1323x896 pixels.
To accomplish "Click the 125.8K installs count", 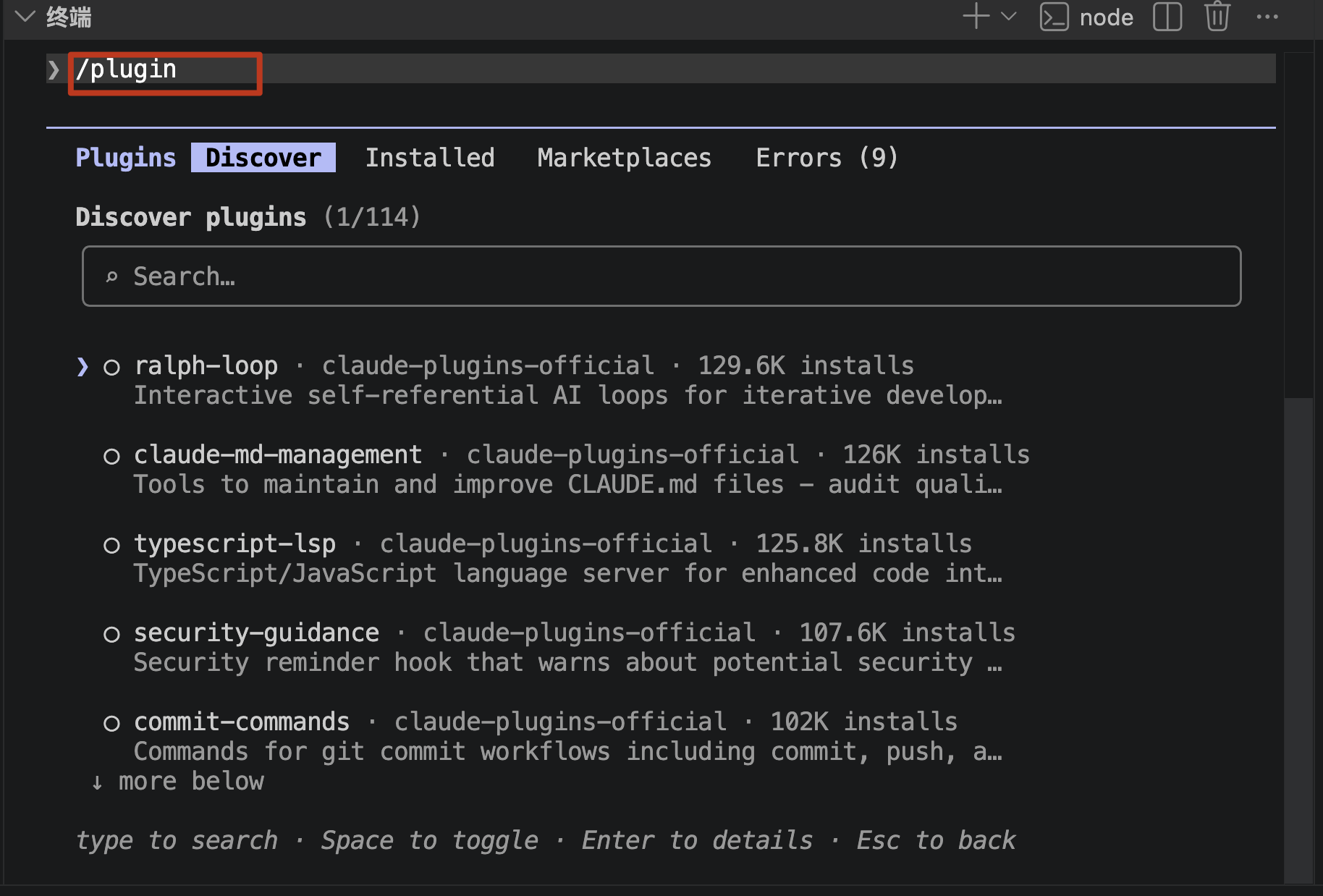I will tap(864, 544).
